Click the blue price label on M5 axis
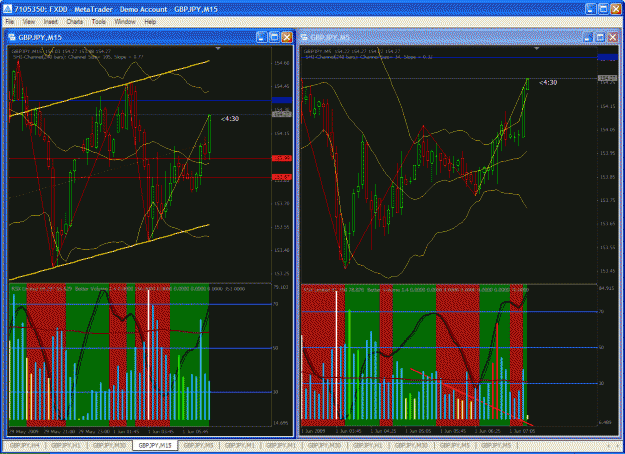 pyautogui.click(x=607, y=57)
